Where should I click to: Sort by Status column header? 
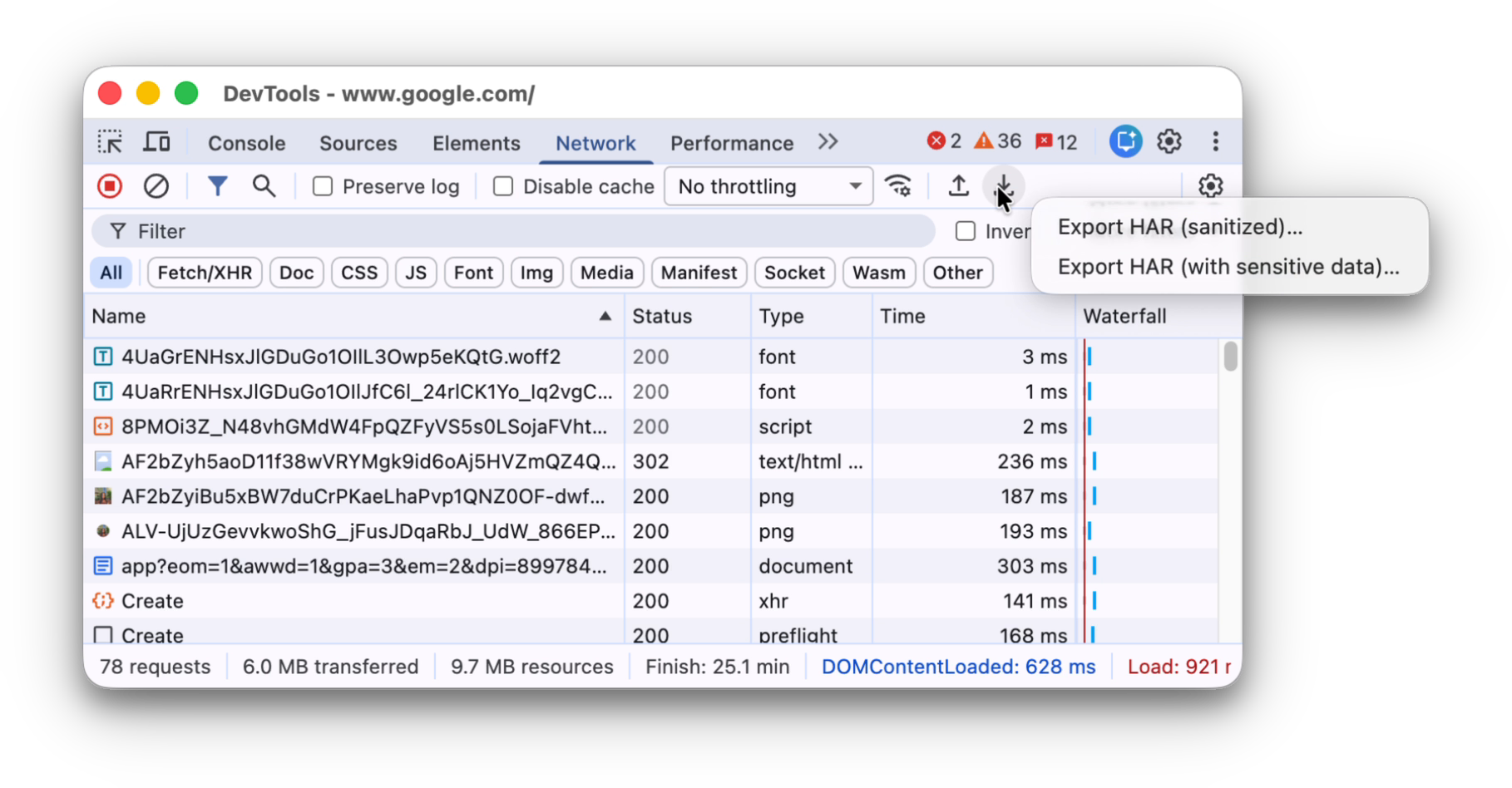point(687,316)
